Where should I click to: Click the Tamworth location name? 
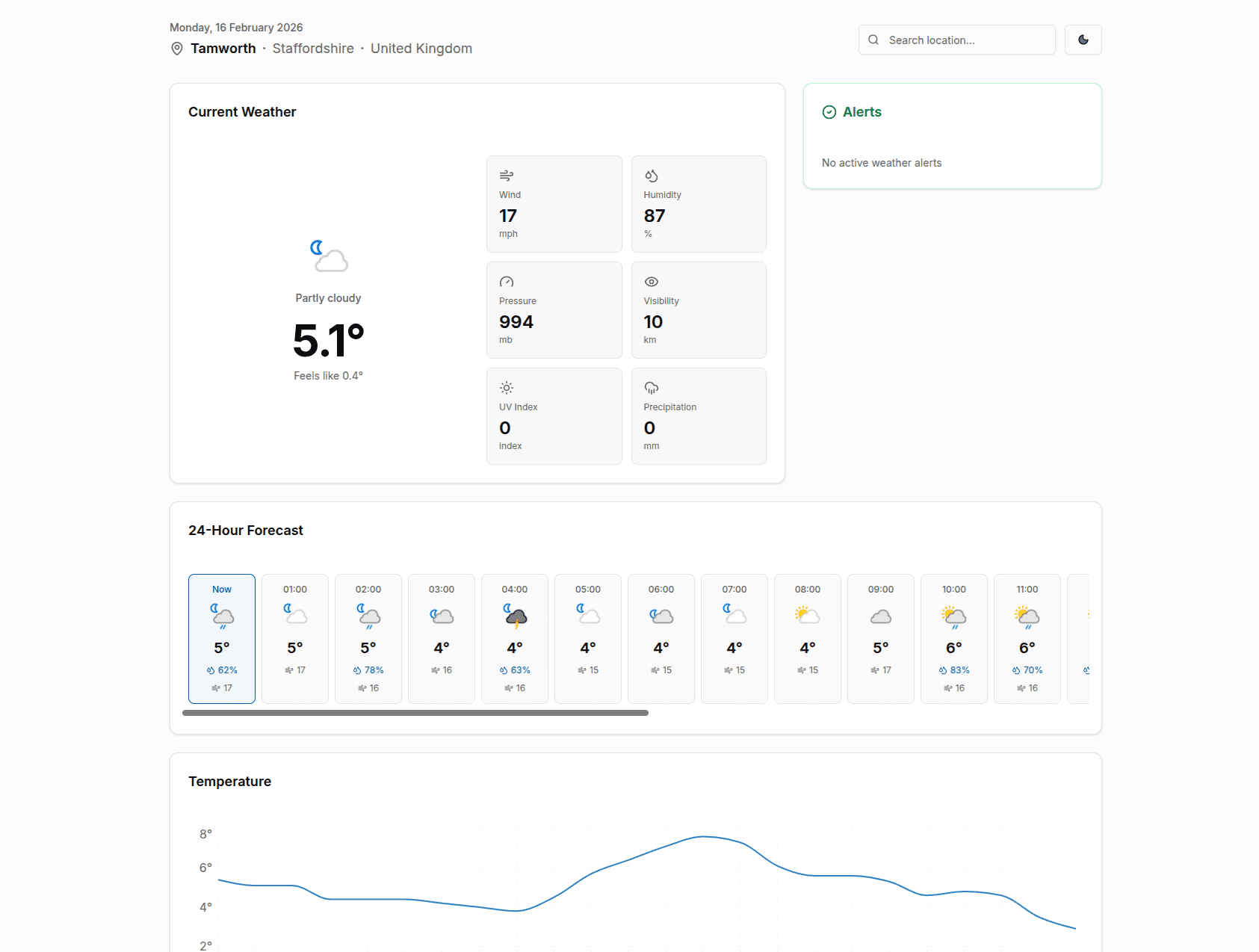(223, 48)
